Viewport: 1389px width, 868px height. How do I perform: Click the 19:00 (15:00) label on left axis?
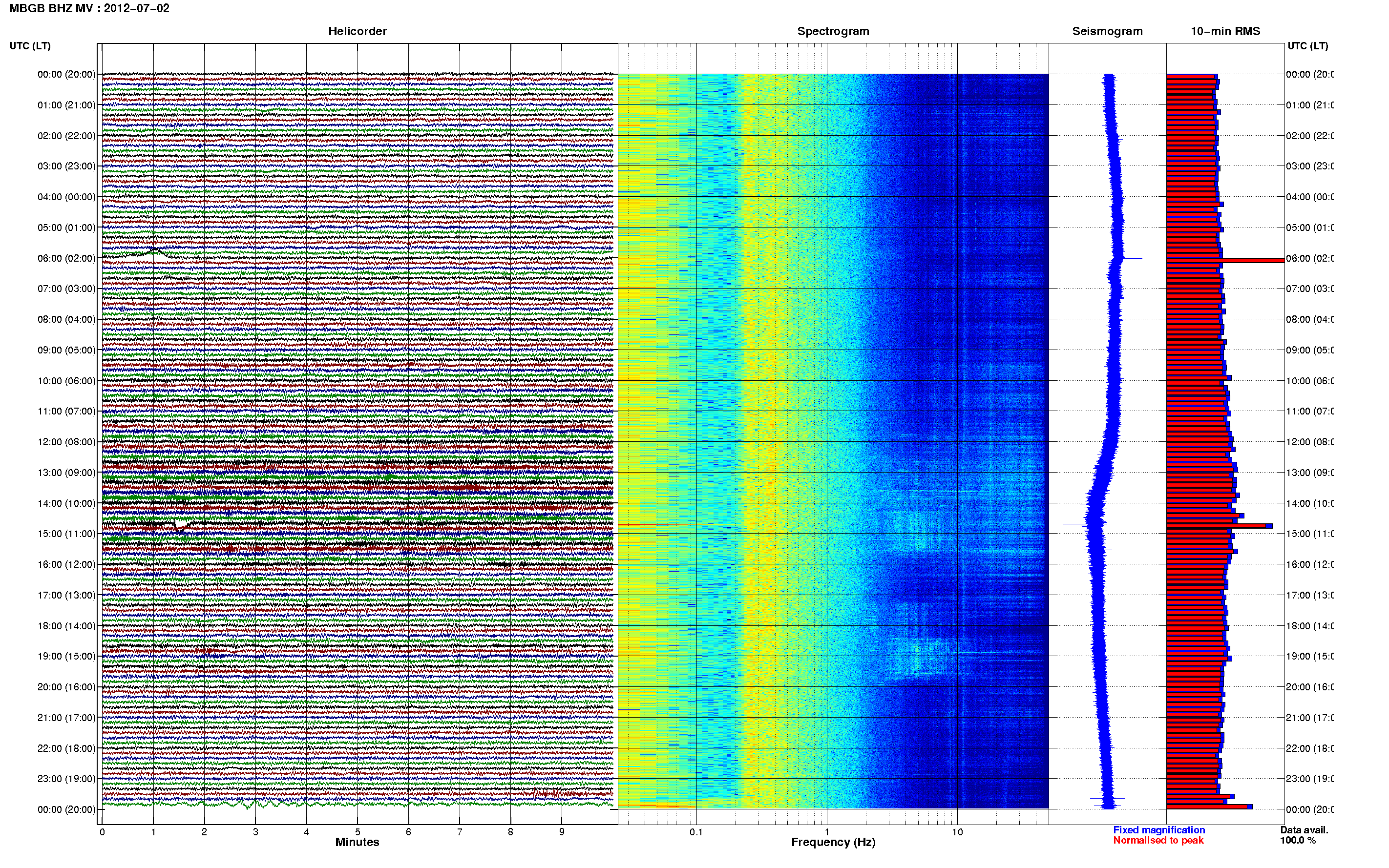click(66, 656)
